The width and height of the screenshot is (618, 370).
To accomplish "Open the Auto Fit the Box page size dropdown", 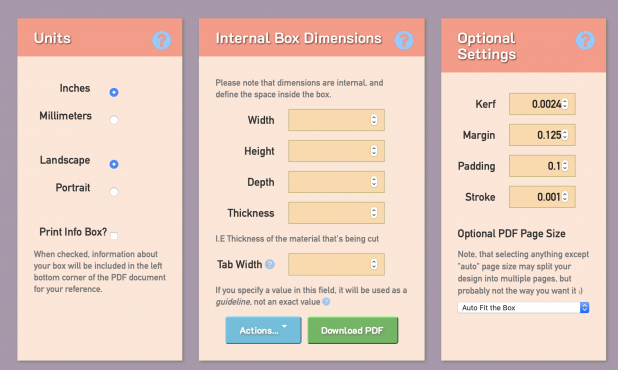I will pos(523,307).
